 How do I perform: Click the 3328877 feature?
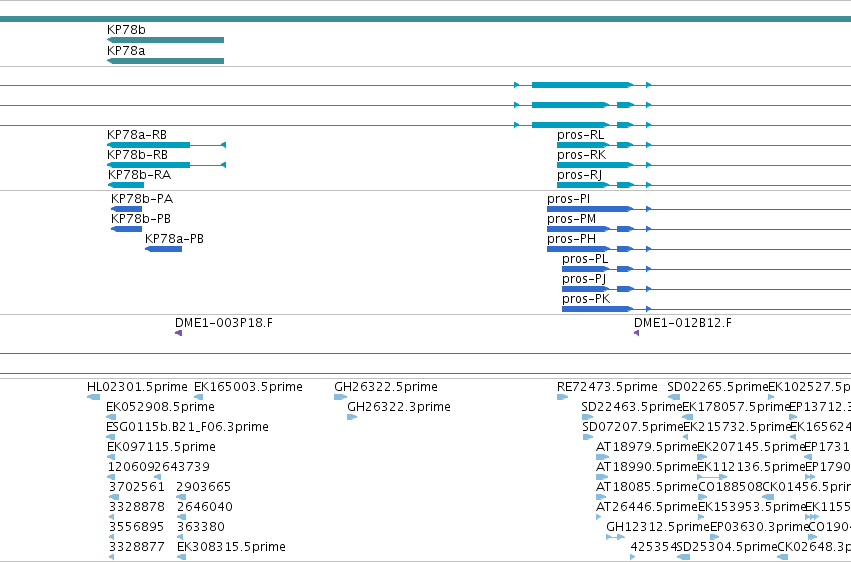(x=112, y=557)
